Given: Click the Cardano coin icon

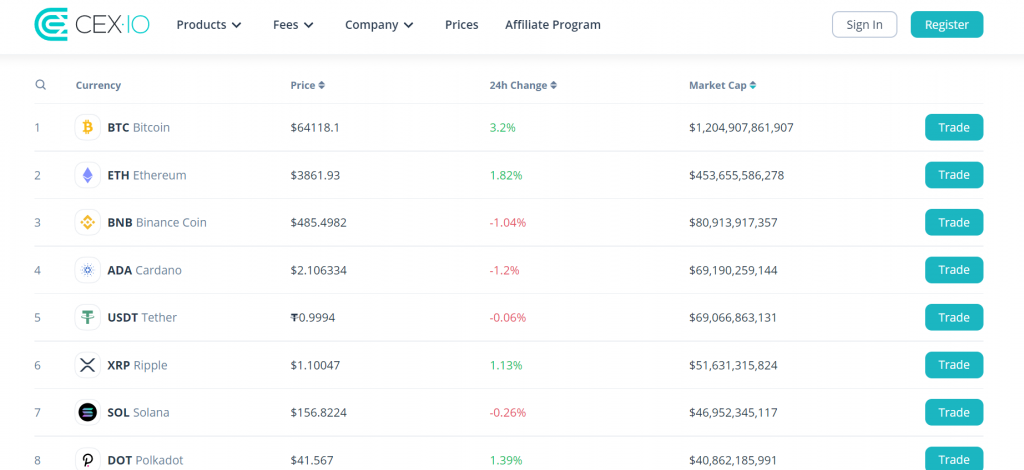Looking at the screenshot, I should point(88,270).
